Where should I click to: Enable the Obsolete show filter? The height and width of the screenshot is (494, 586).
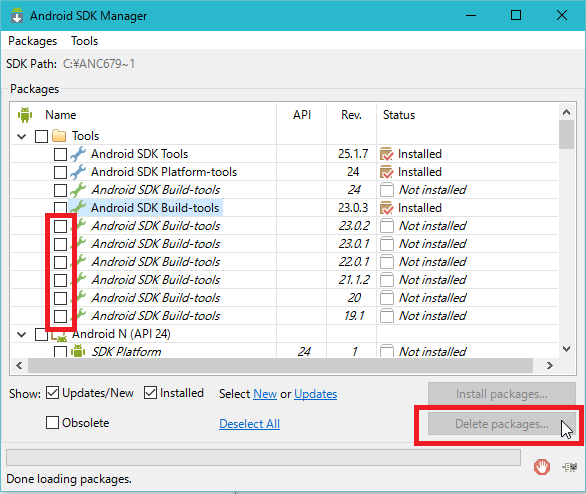[x=52, y=423]
